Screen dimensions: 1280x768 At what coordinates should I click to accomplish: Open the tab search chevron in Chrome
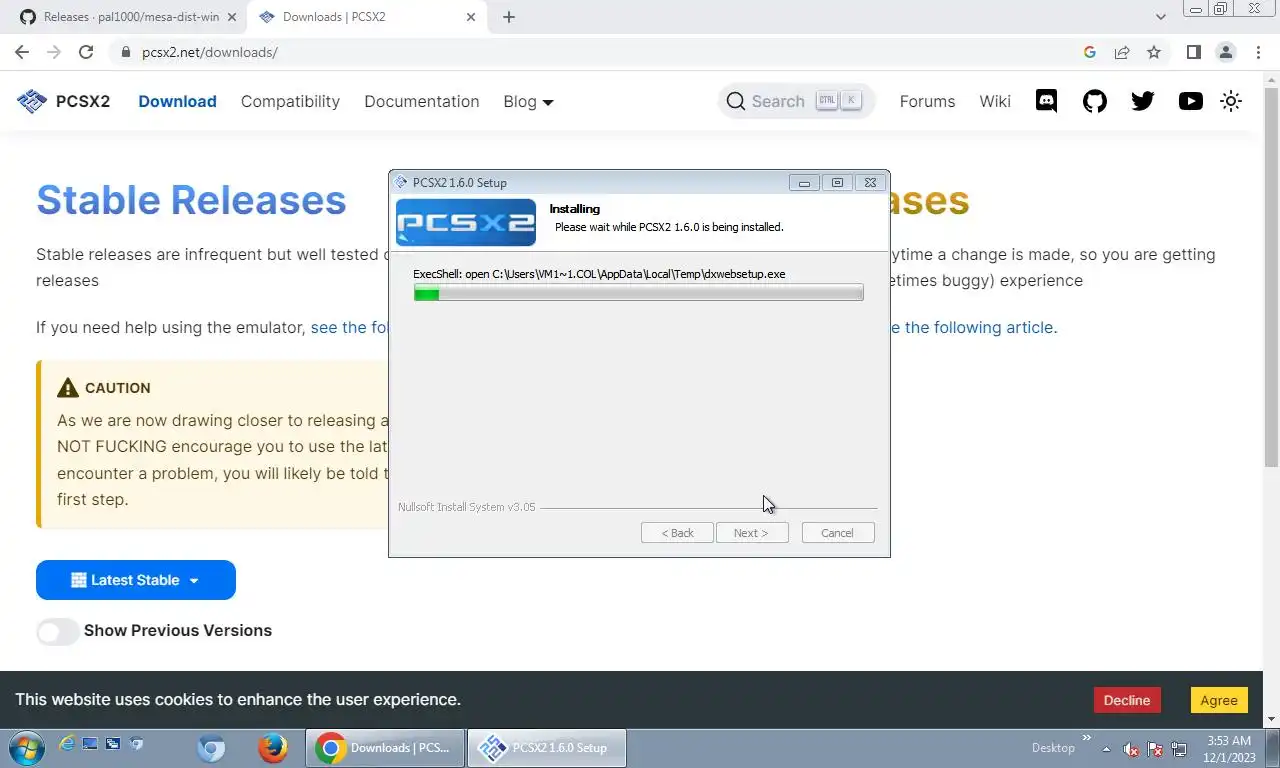coord(1161,17)
